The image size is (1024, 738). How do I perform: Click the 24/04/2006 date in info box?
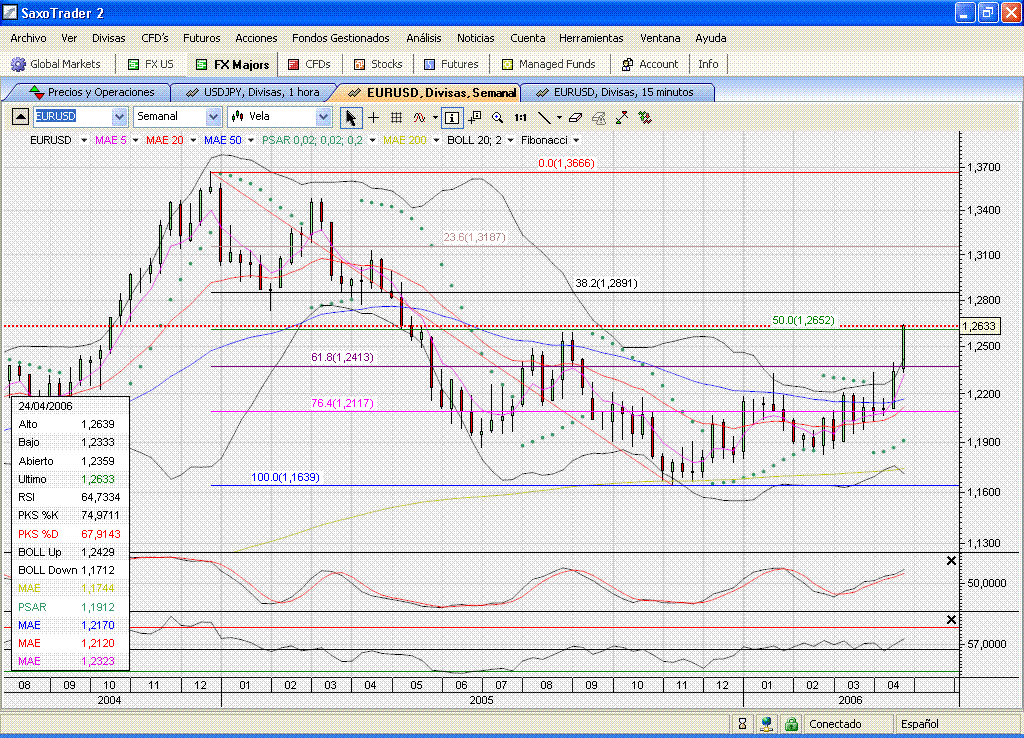coord(45,406)
